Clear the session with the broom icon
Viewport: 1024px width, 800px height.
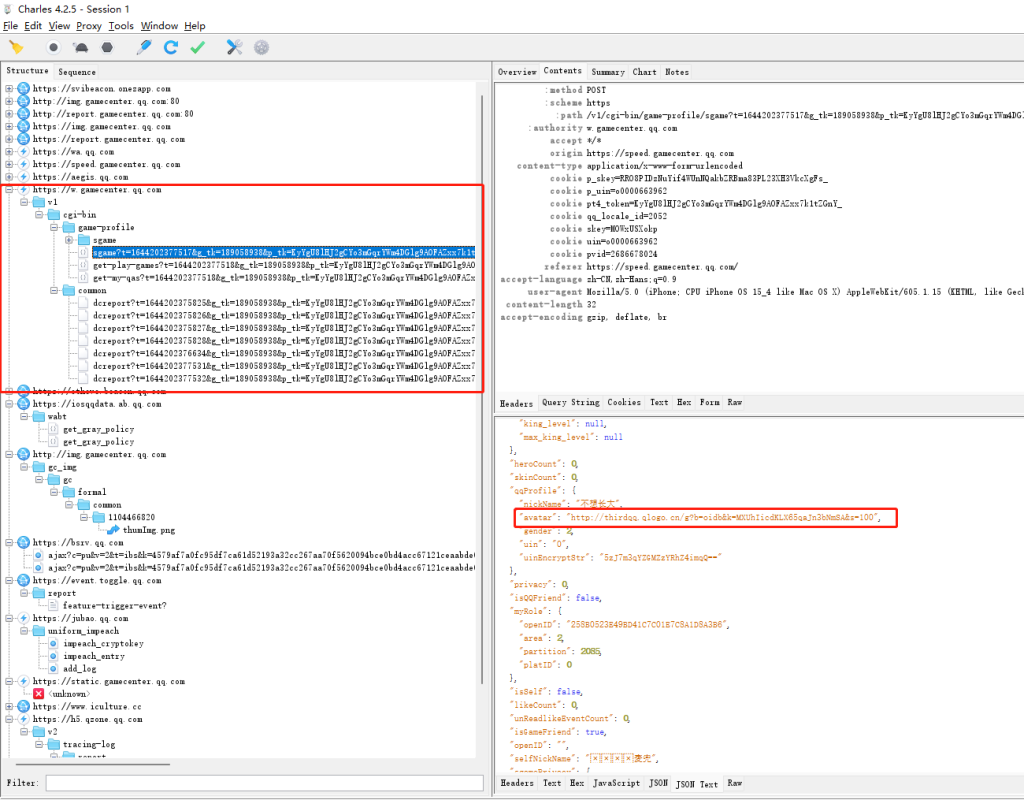[x=16, y=47]
